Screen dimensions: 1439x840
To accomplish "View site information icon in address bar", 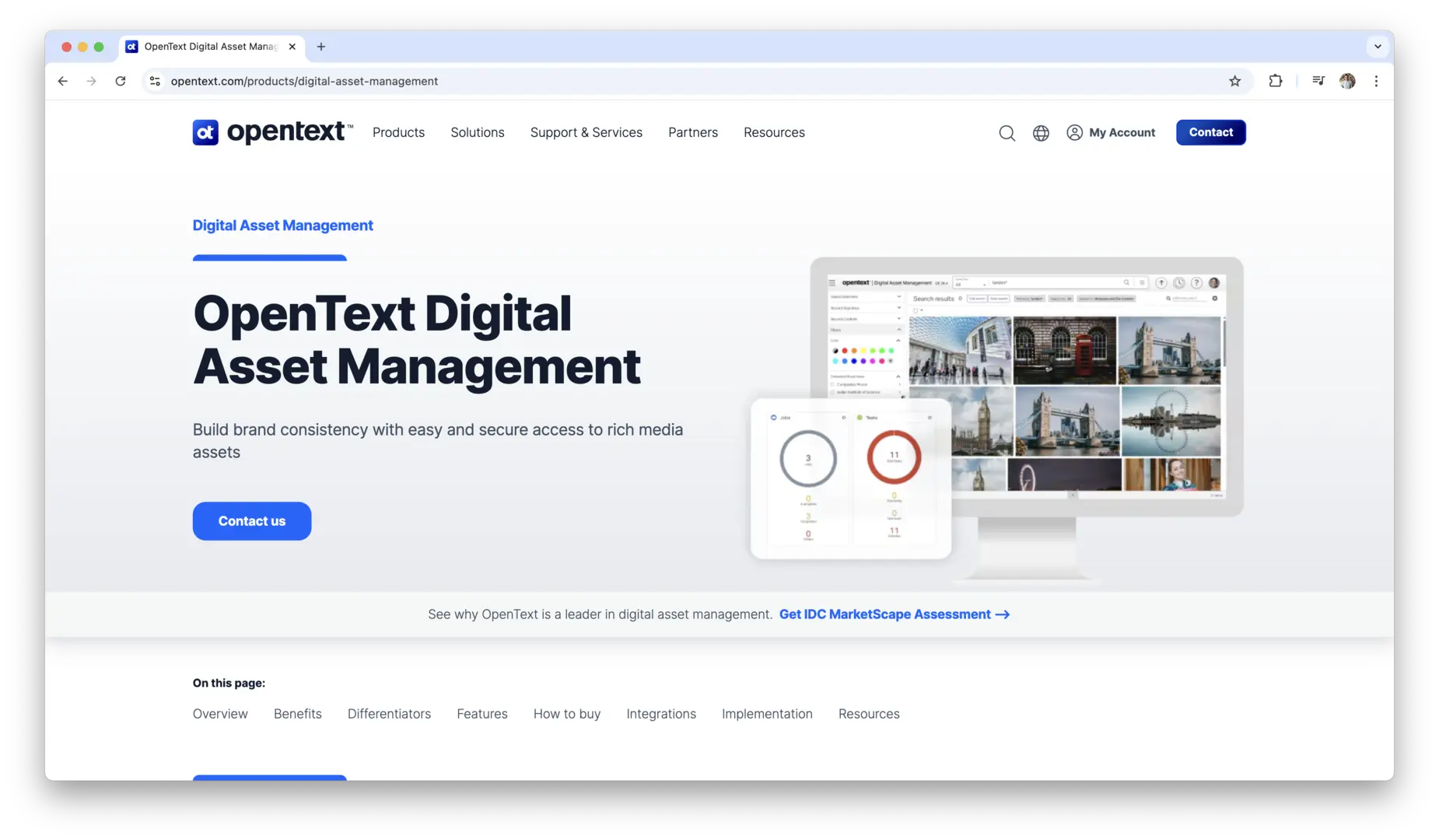I will click(x=155, y=81).
